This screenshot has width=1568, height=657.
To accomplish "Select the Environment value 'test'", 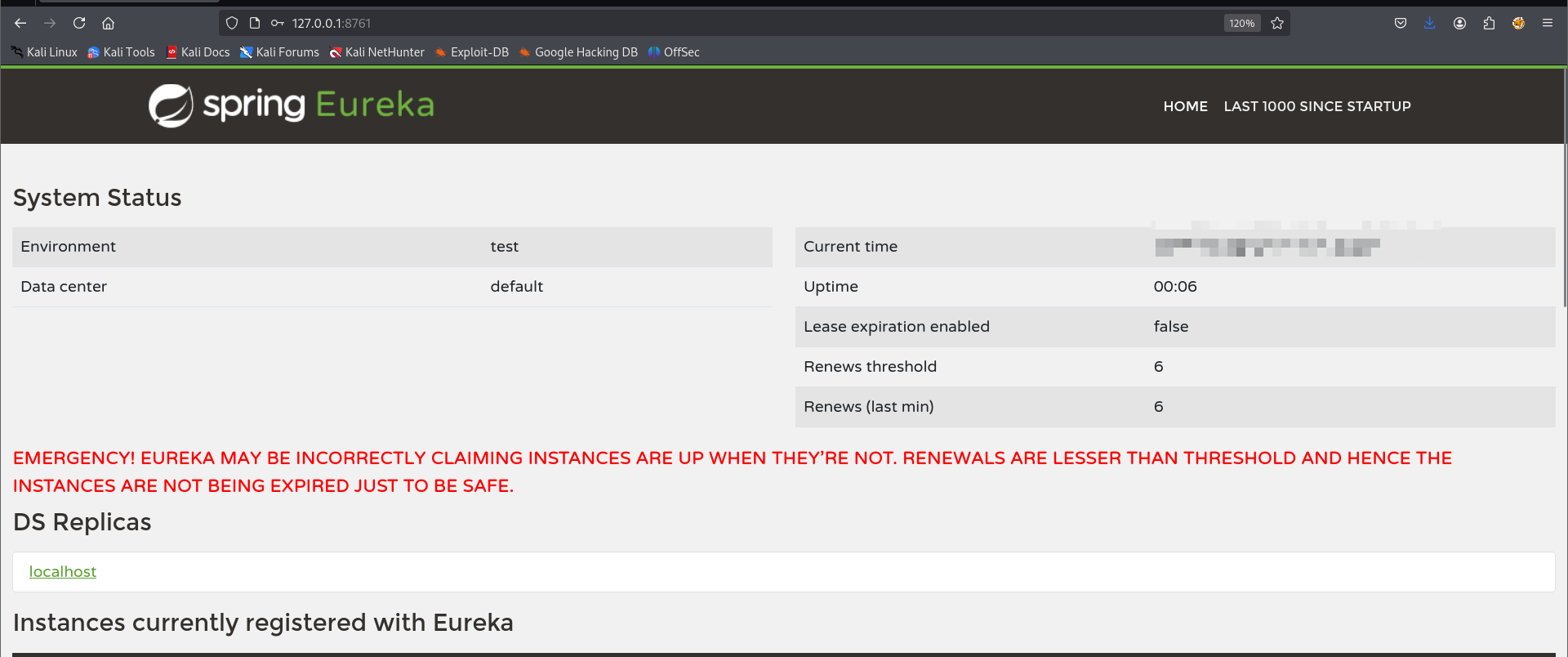I will (504, 247).
